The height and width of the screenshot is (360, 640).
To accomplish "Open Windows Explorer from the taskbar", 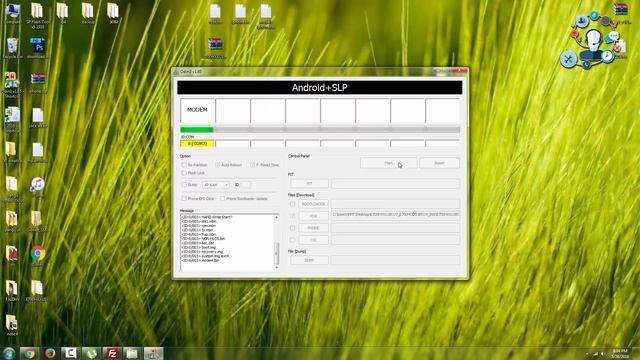I will (132, 353).
